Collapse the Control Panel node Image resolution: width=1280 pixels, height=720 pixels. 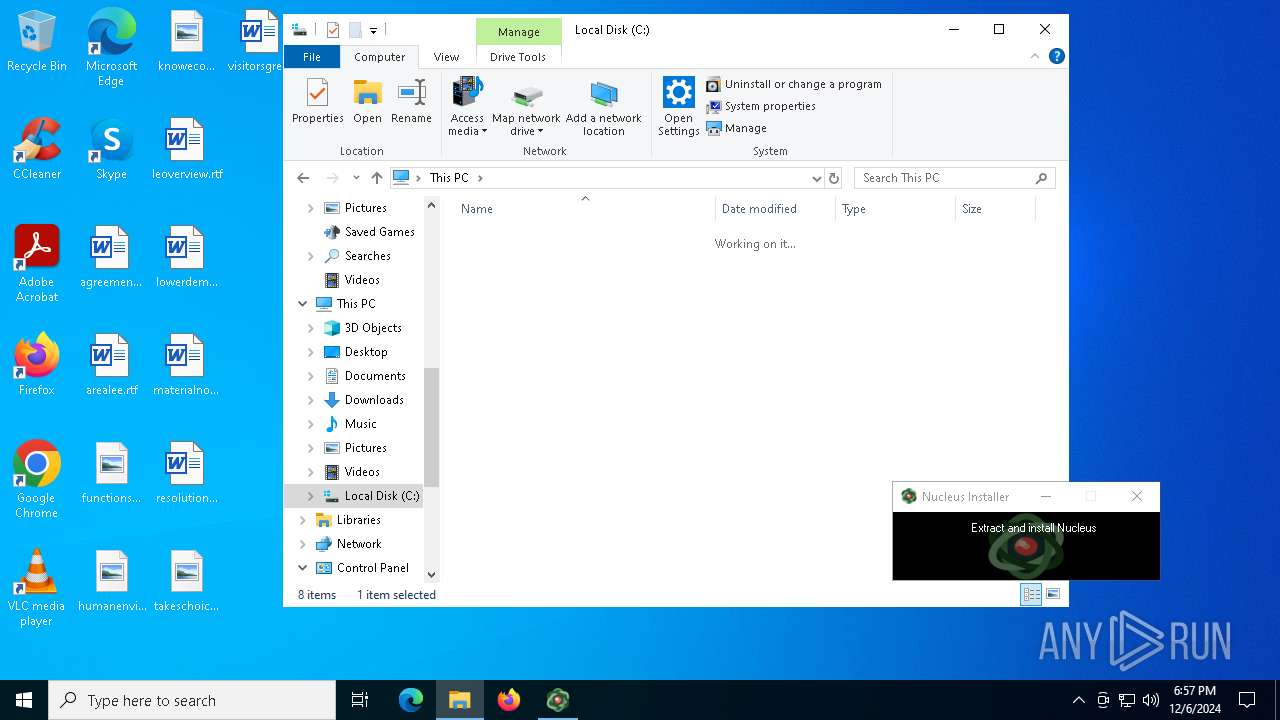(303, 568)
